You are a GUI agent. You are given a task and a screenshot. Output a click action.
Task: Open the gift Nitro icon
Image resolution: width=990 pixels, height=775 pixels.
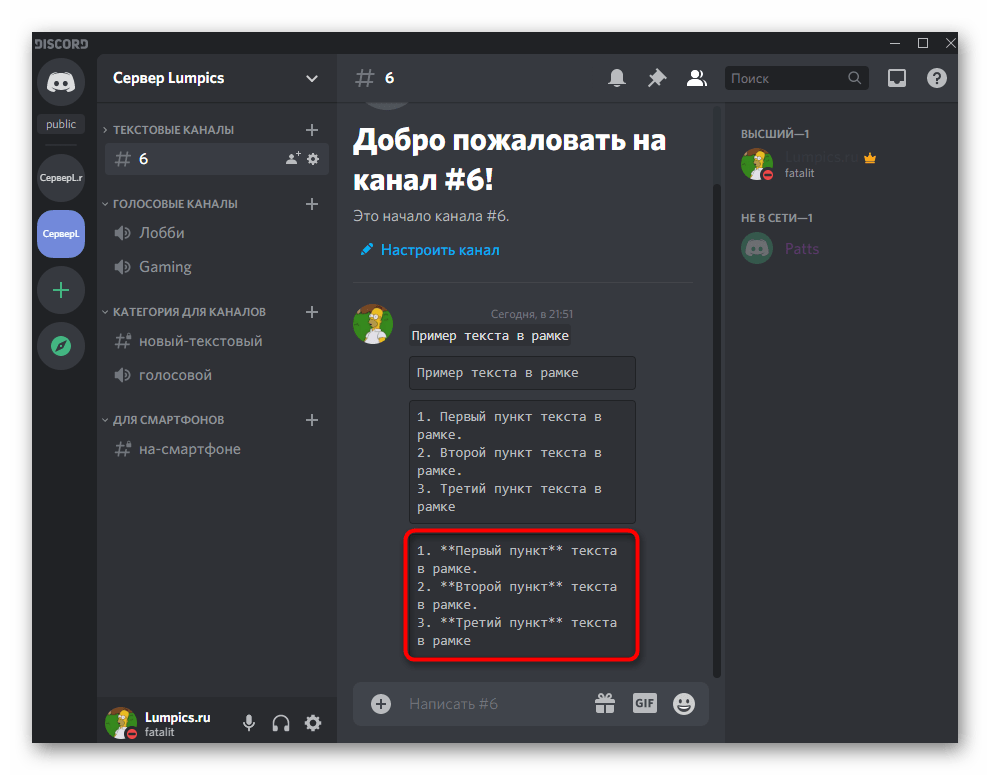(x=605, y=703)
